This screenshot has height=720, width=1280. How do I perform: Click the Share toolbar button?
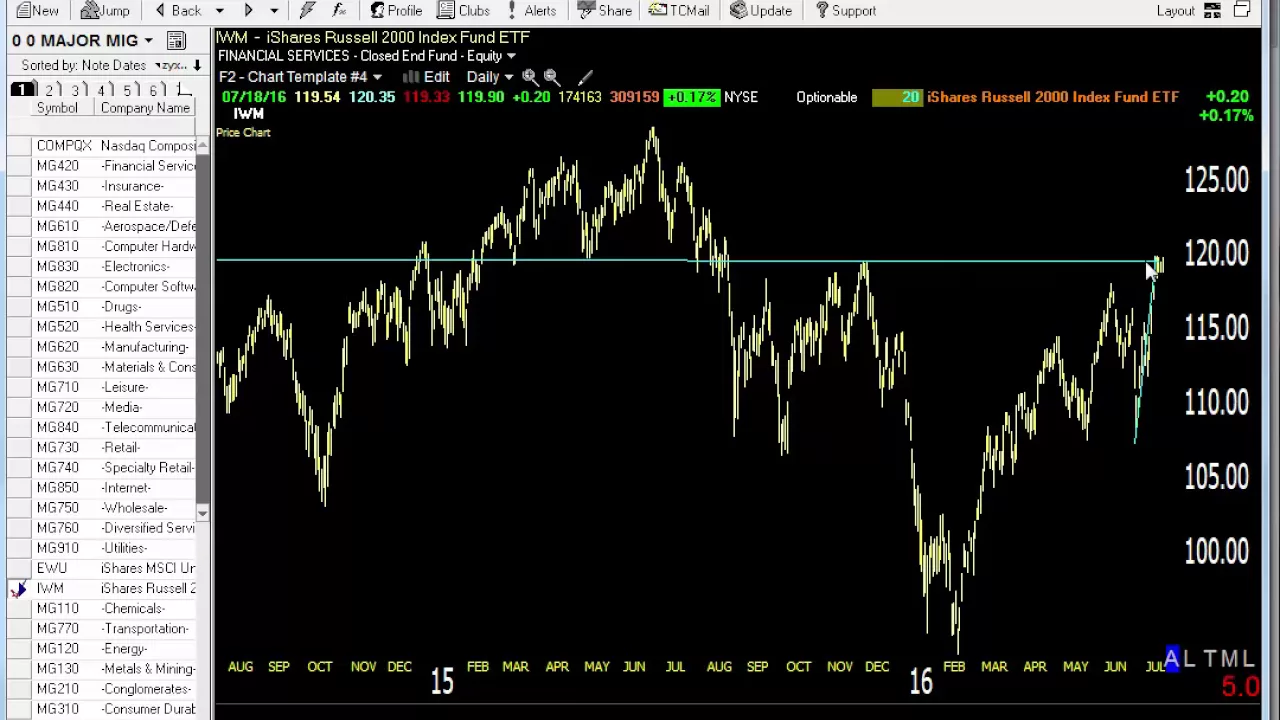pos(604,10)
